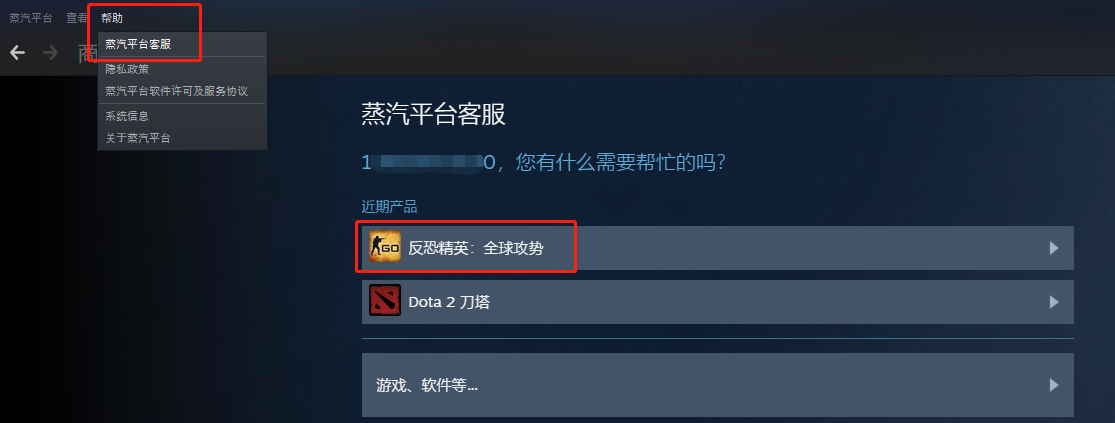This screenshot has height=423, width=1115.
Task: Open 反恐精英:全球攻势 support entry
Action: (717, 248)
